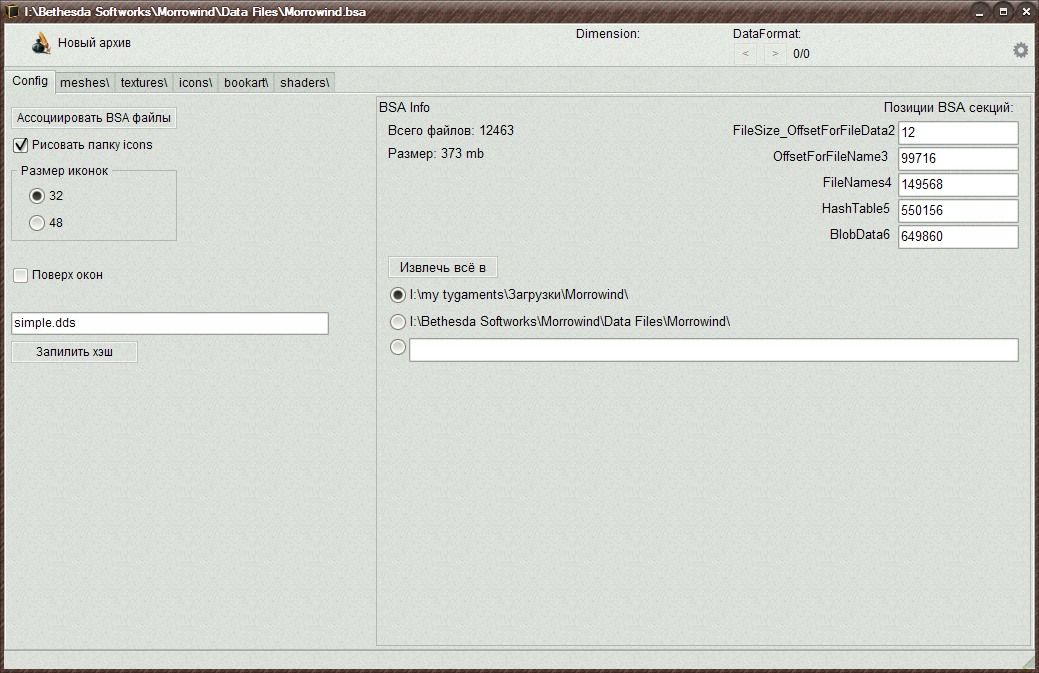Click the BlobData6 field showing 649860
This screenshot has height=673, width=1039.
coord(958,236)
